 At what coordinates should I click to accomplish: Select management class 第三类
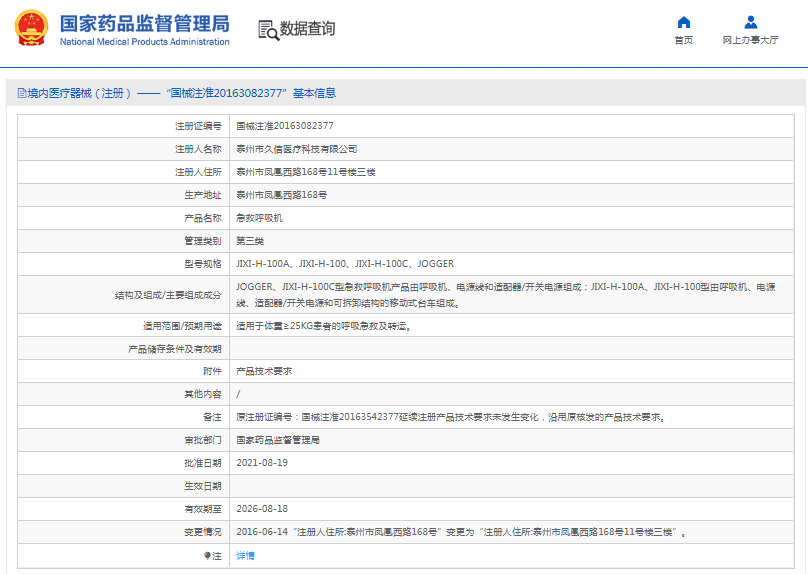point(250,241)
